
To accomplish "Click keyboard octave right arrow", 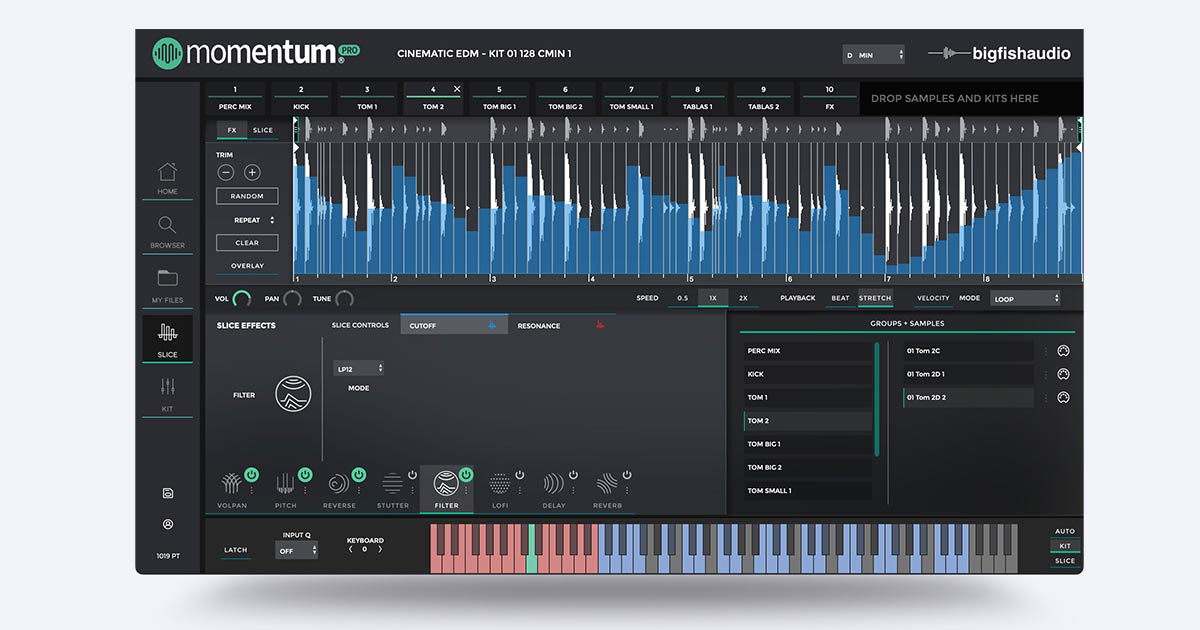I will pyautogui.click(x=380, y=549).
